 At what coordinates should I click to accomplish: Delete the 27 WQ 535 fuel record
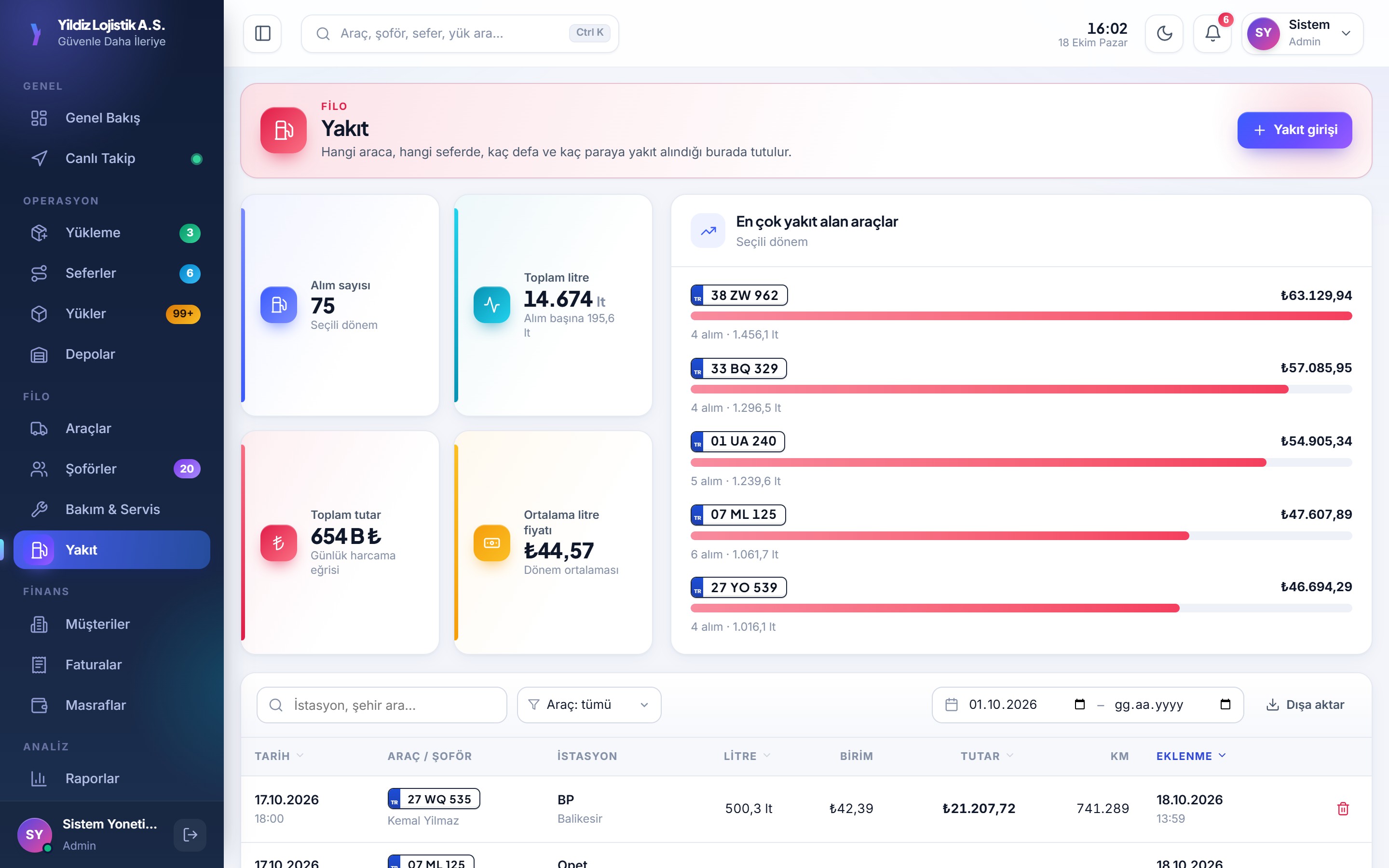coord(1343,809)
